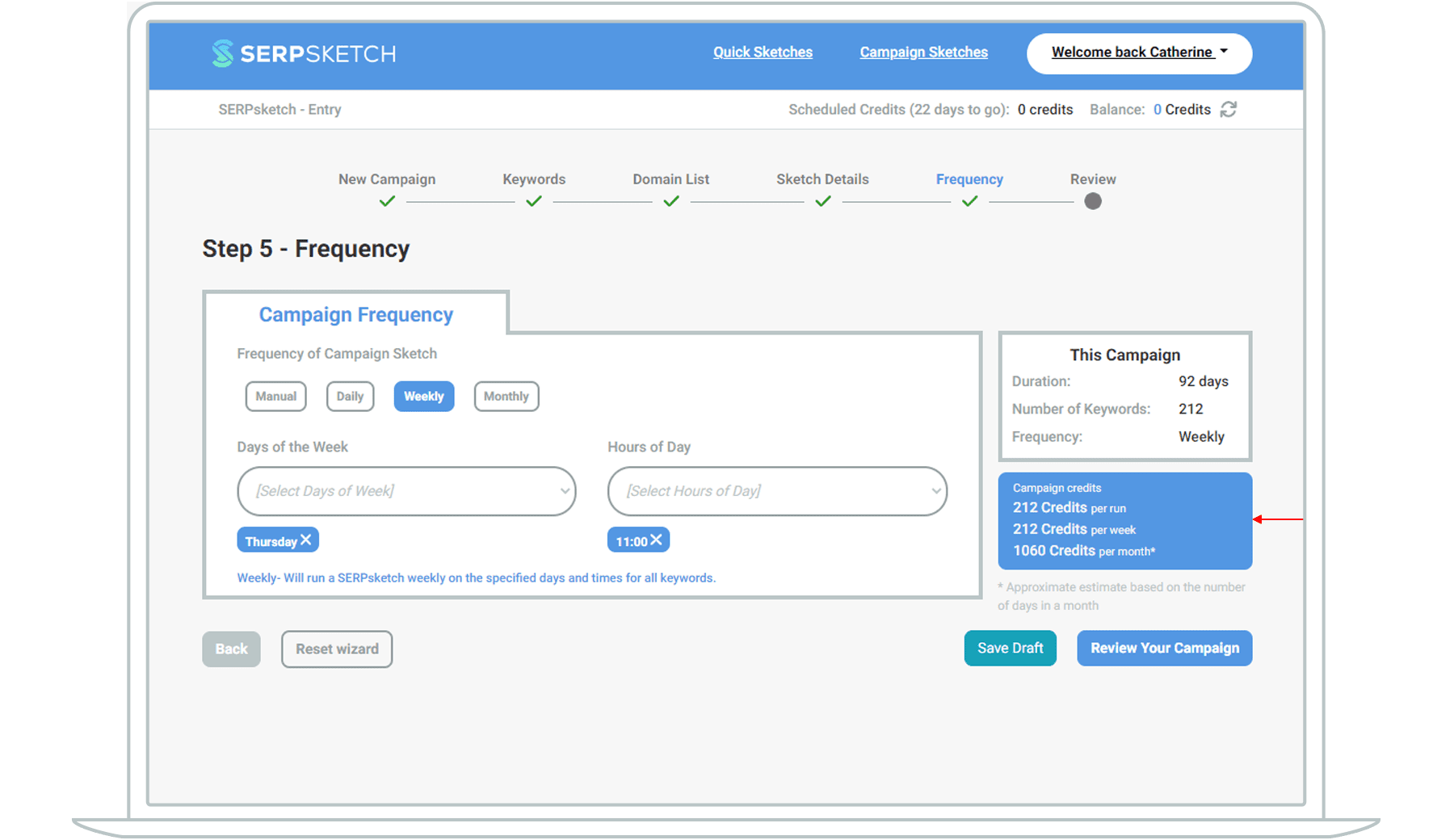Viewport: 1454px width, 840px height.
Task: Open Campaign Sketches link
Action: [x=923, y=52]
